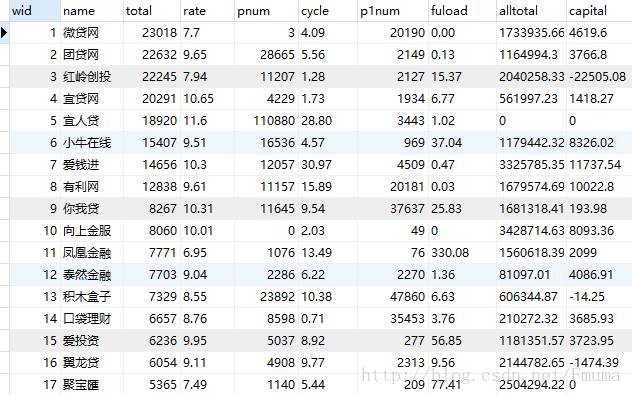
Task: Select pnum value 110880
Action: pyautogui.click(x=274, y=121)
